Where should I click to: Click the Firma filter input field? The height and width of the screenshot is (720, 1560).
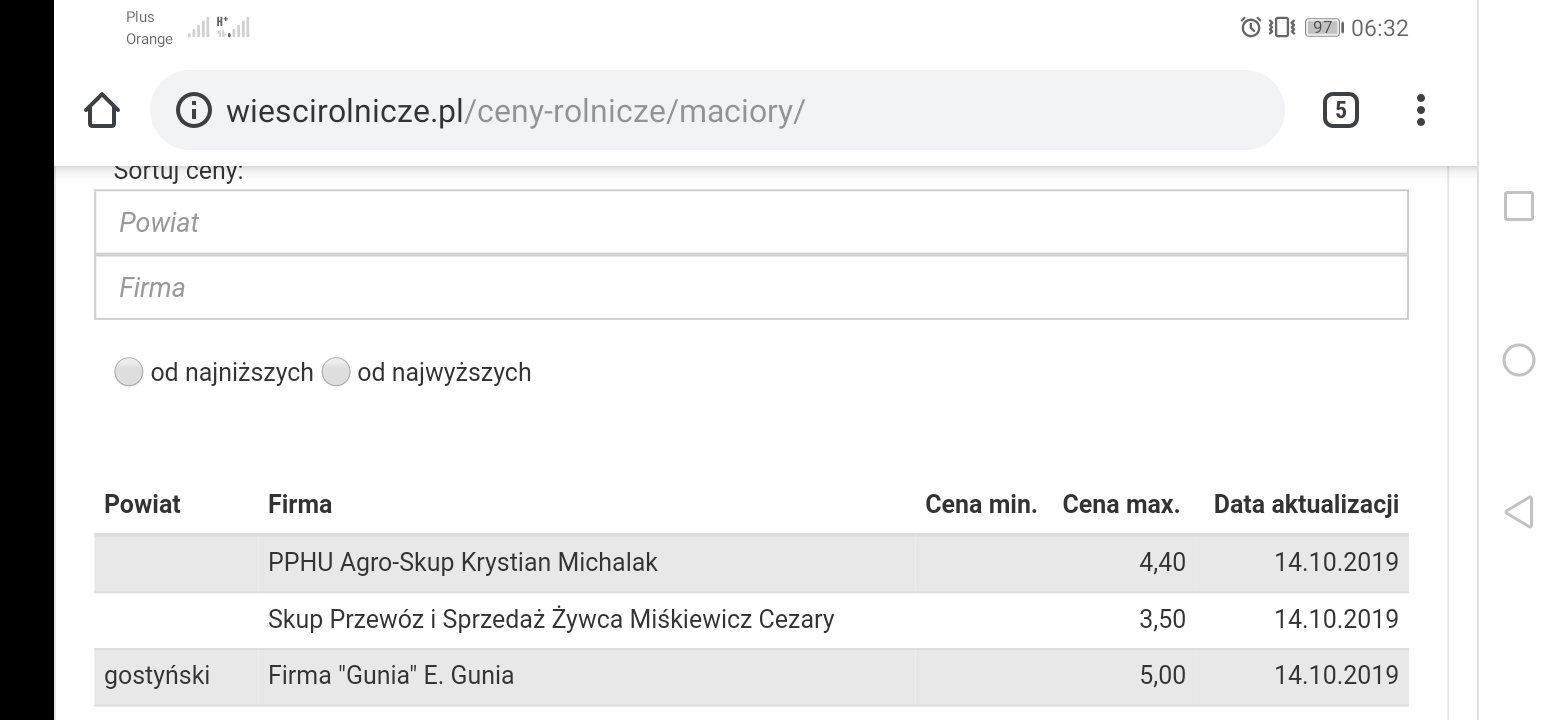pyautogui.click(x=751, y=288)
